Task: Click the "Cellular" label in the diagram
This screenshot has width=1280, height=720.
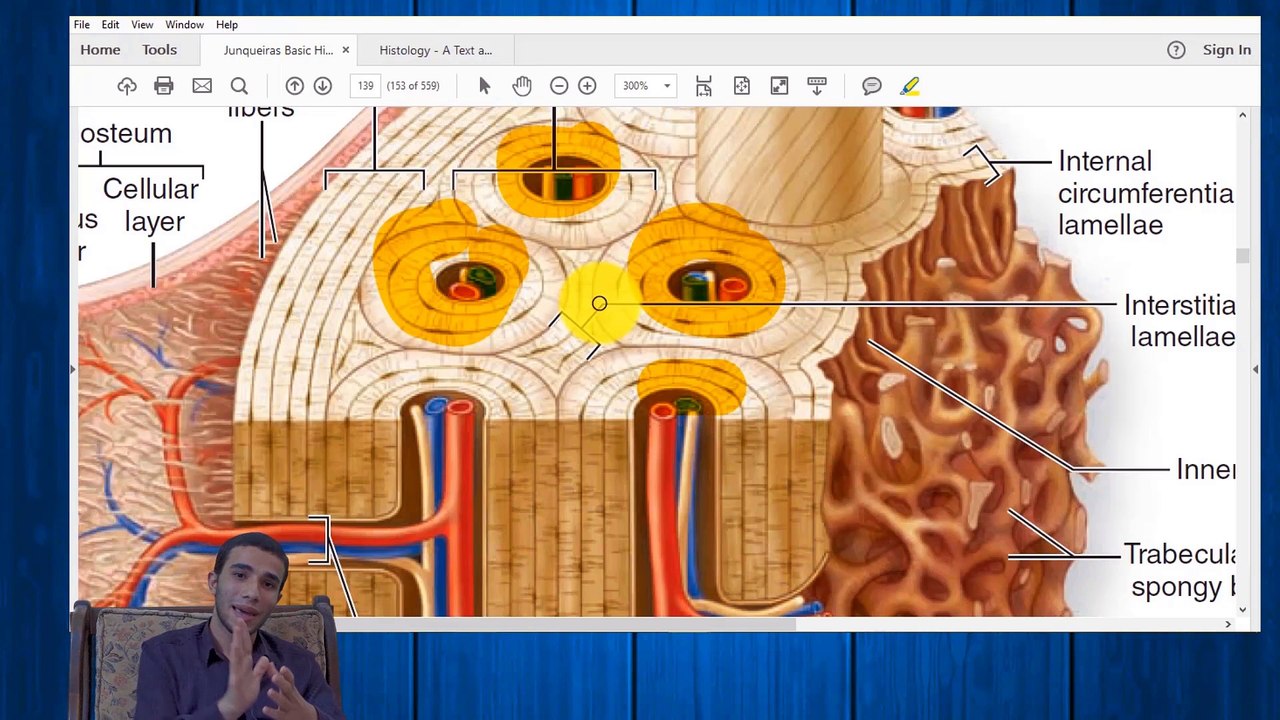Action: (151, 189)
